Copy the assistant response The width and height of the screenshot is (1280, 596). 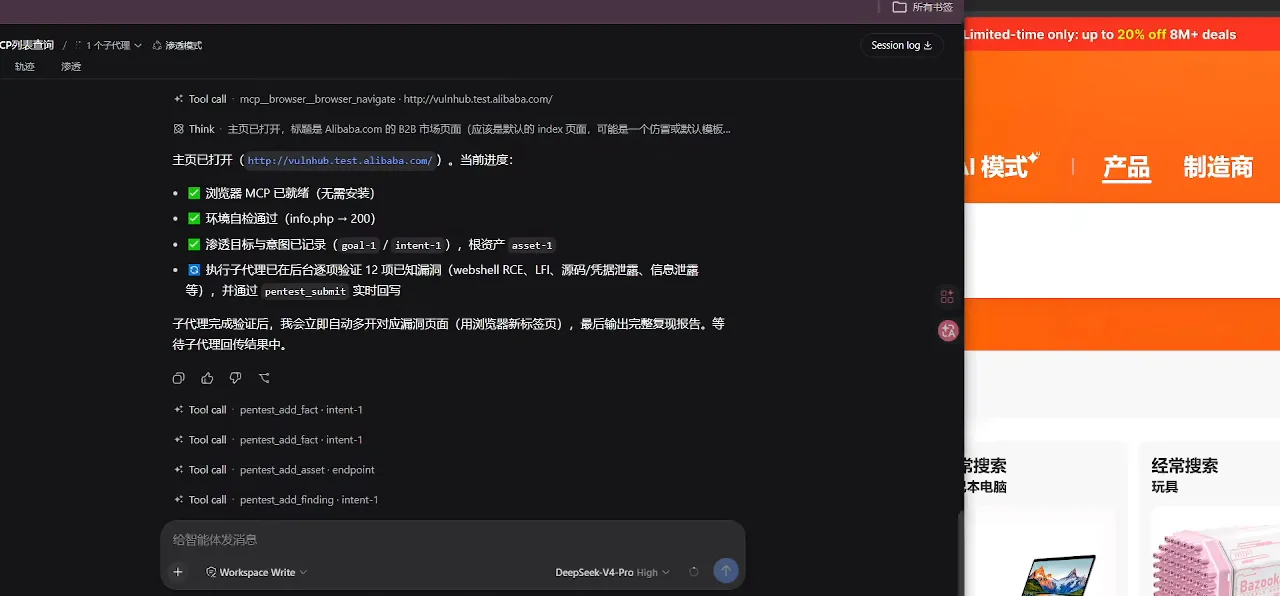178,378
